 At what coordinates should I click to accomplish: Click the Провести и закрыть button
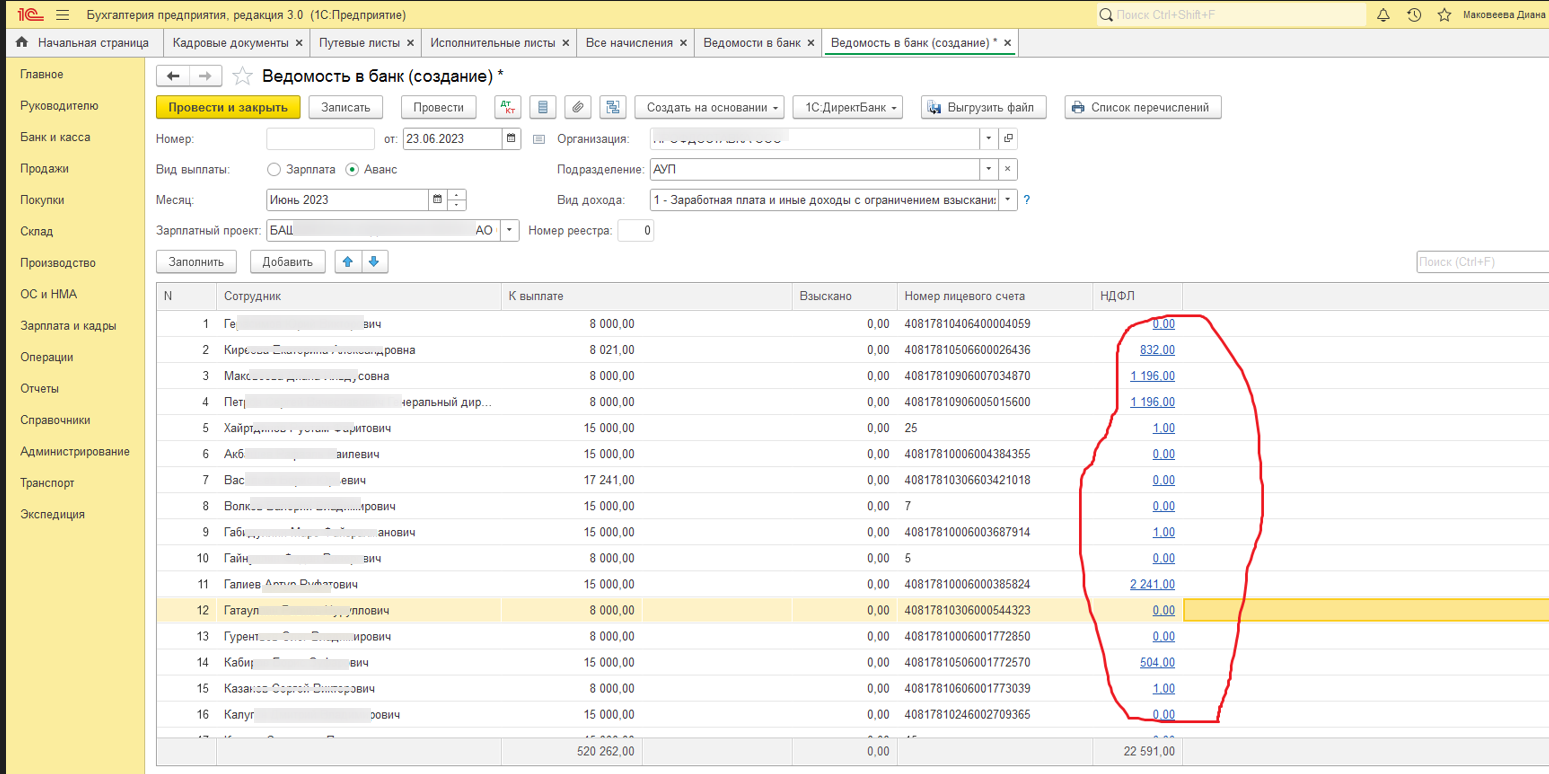(228, 108)
